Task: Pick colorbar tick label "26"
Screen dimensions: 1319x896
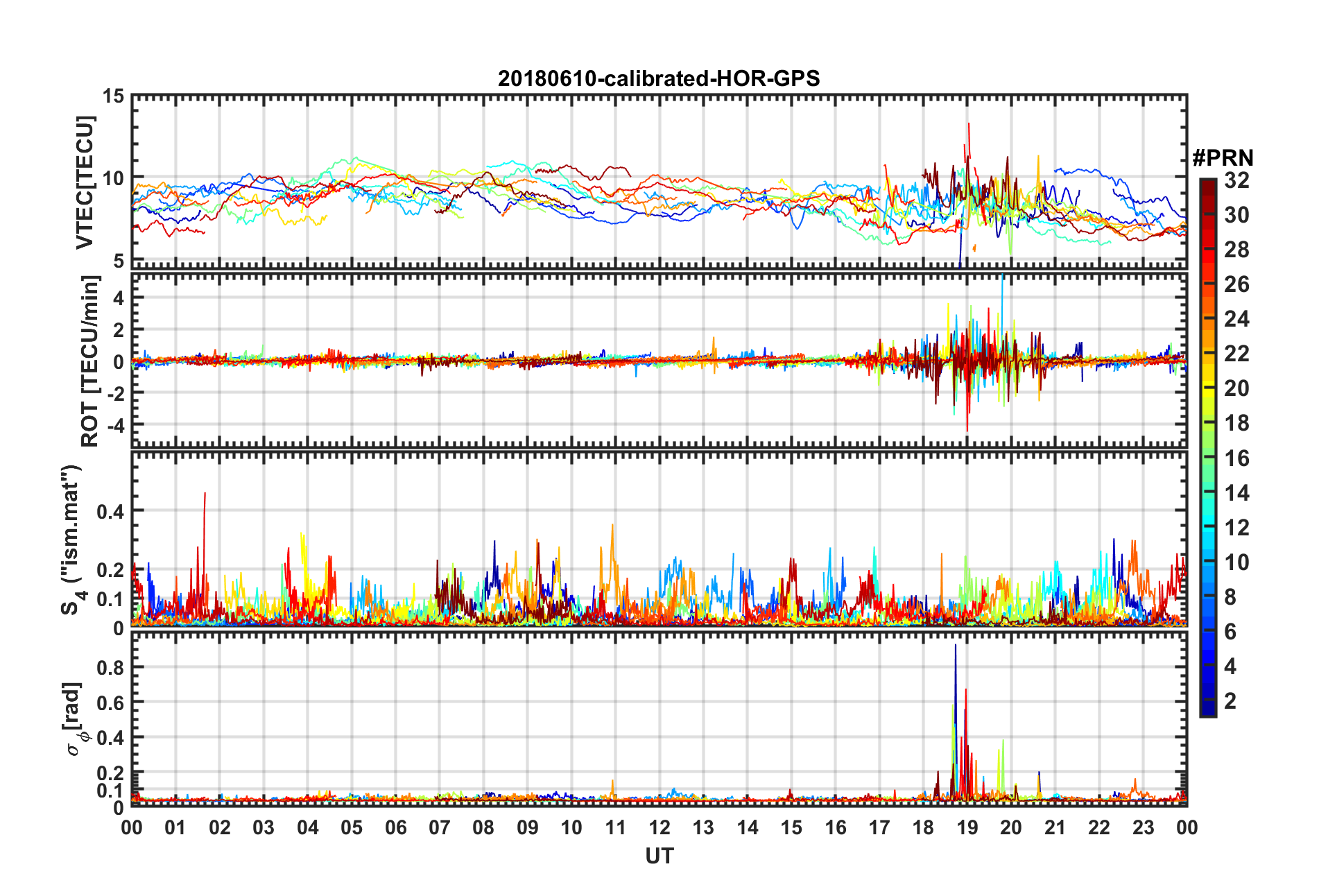Action: 1236,284
